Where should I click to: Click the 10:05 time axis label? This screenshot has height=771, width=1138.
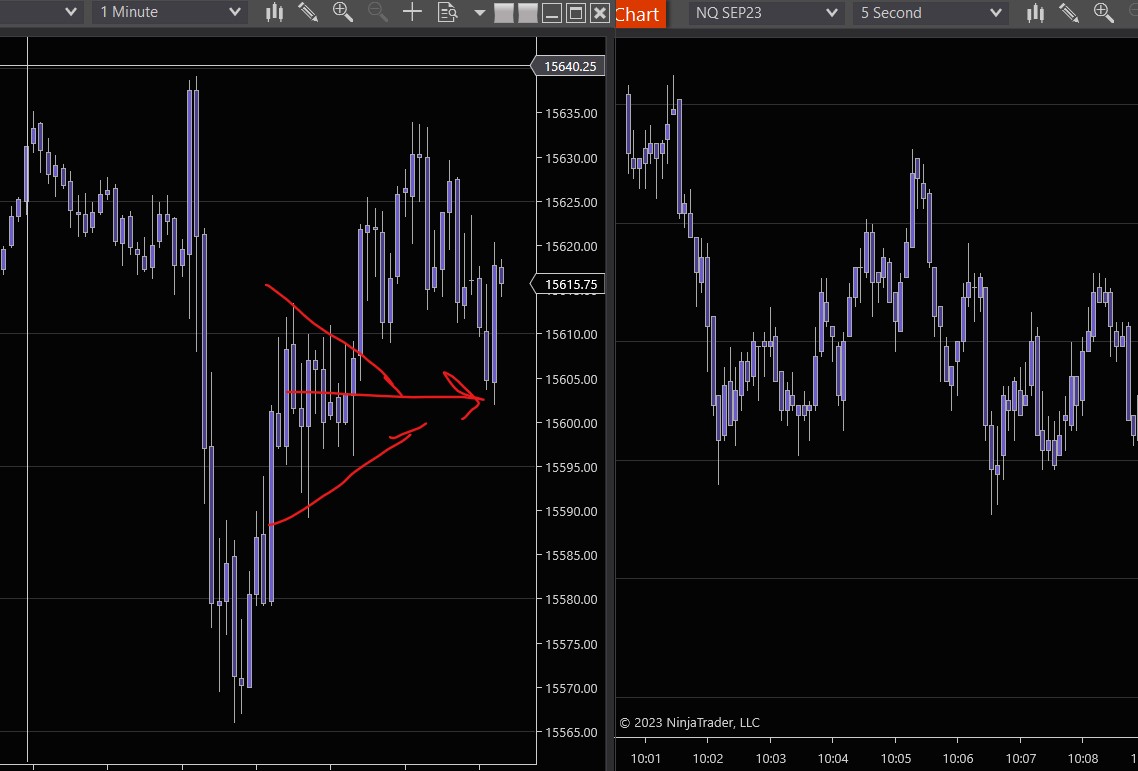coord(896,759)
